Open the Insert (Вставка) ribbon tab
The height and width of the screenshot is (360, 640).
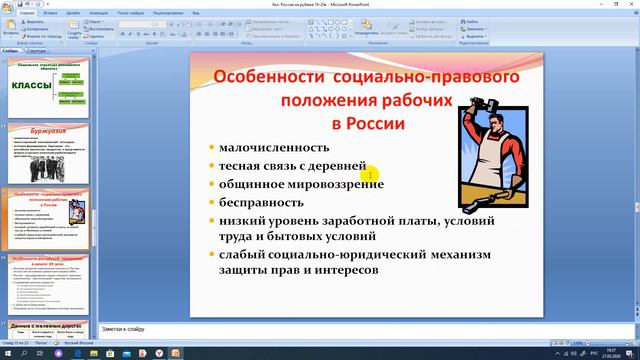[50, 13]
